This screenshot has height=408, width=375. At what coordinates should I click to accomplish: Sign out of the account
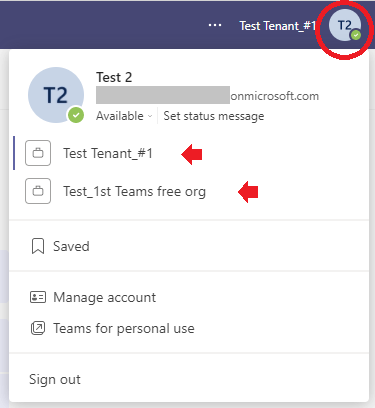[55, 379]
